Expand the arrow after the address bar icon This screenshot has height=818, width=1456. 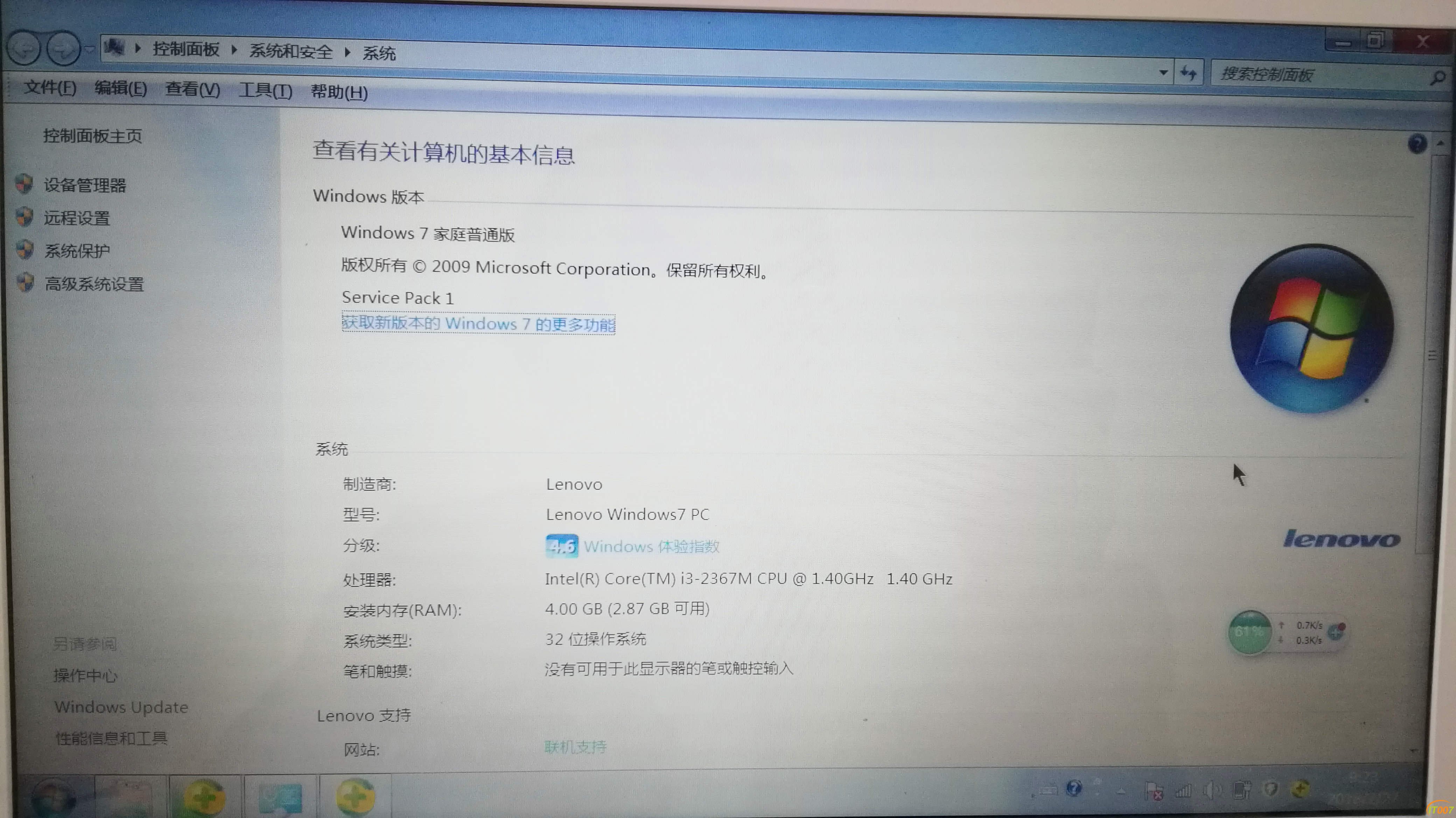[137, 49]
